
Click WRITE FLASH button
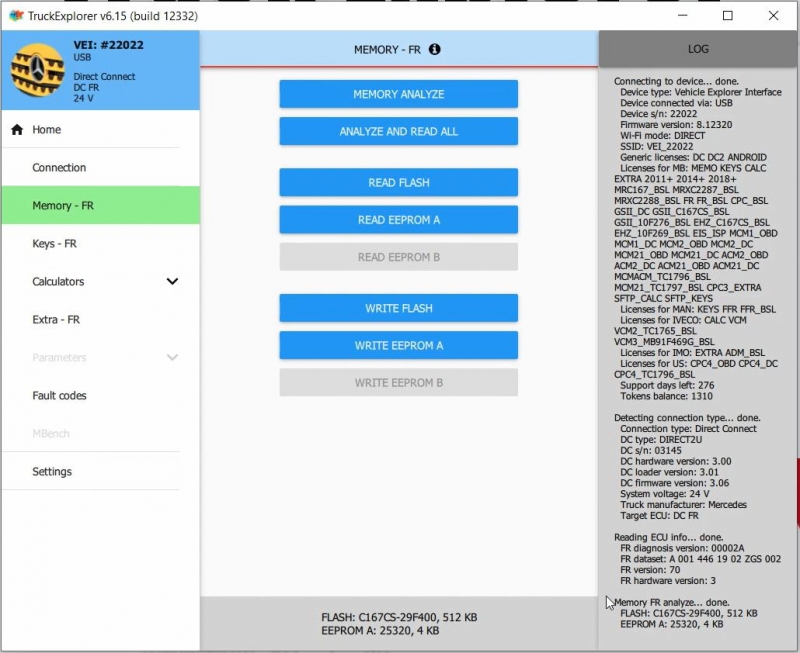click(398, 308)
